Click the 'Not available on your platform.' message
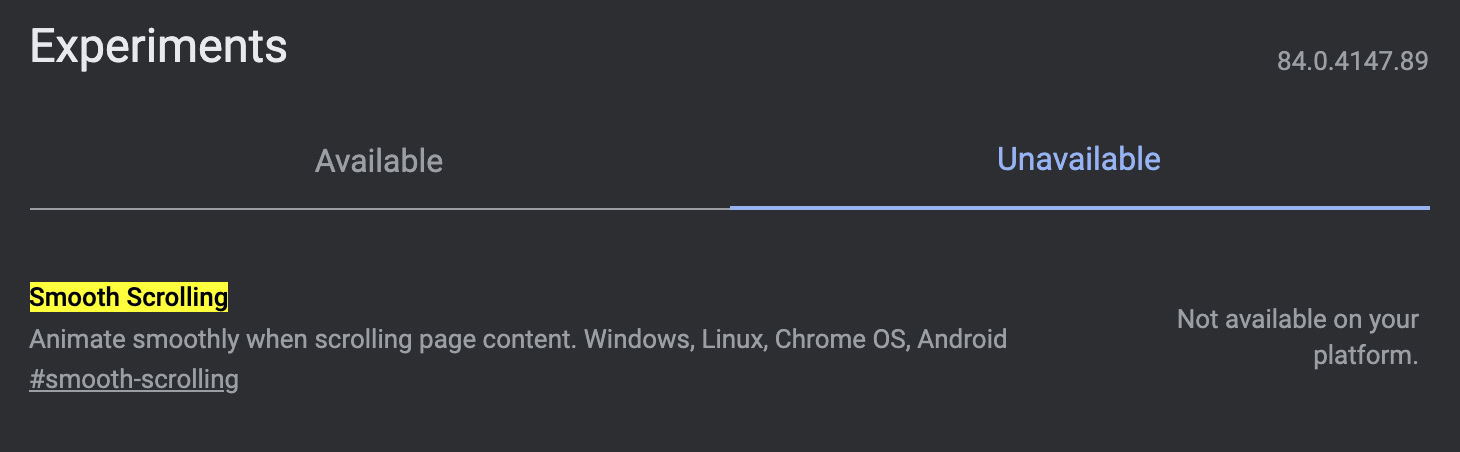1460x452 pixels. (x=1298, y=338)
